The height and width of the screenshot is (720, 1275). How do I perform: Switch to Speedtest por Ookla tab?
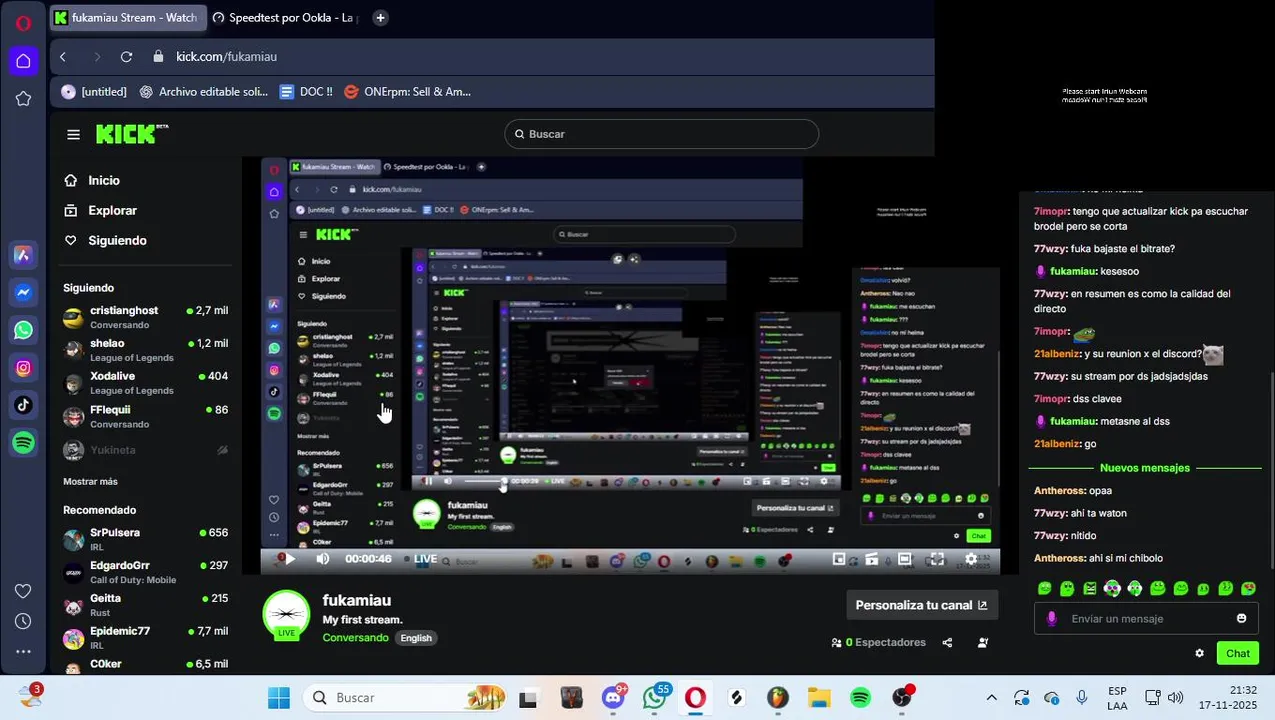285,18
